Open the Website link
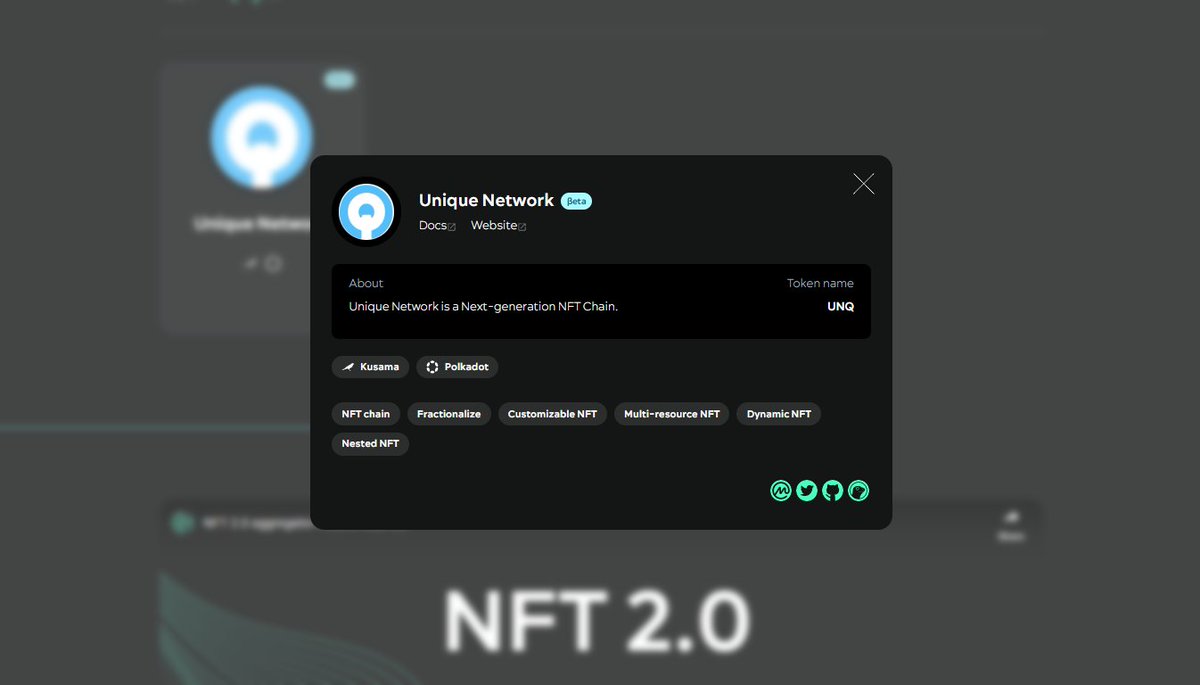Image resolution: width=1200 pixels, height=685 pixels. click(498, 226)
